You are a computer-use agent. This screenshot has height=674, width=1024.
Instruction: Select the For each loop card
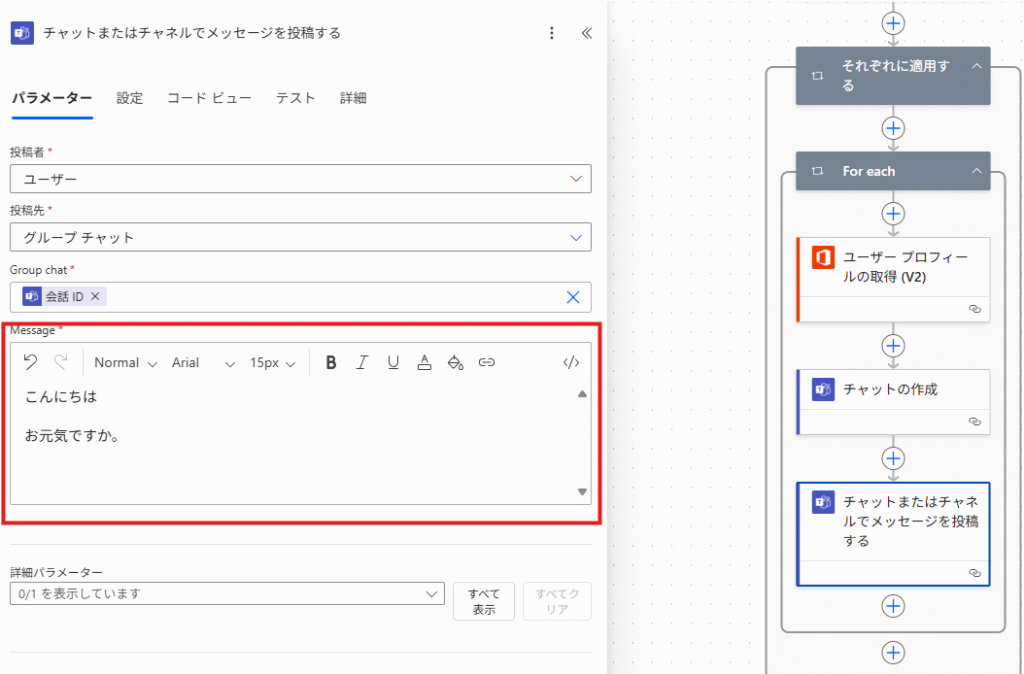tap(893, 171)
